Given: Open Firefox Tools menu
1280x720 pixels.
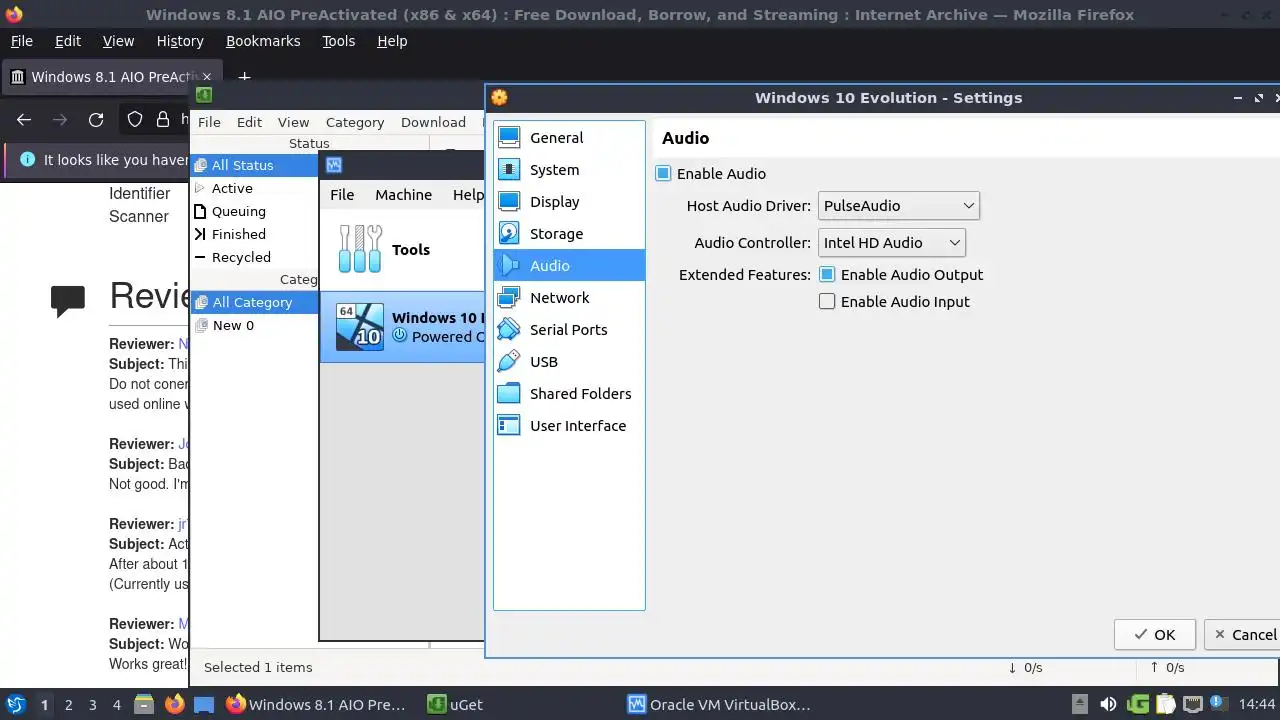Looking at the screenshot, I should pos(338,41).
